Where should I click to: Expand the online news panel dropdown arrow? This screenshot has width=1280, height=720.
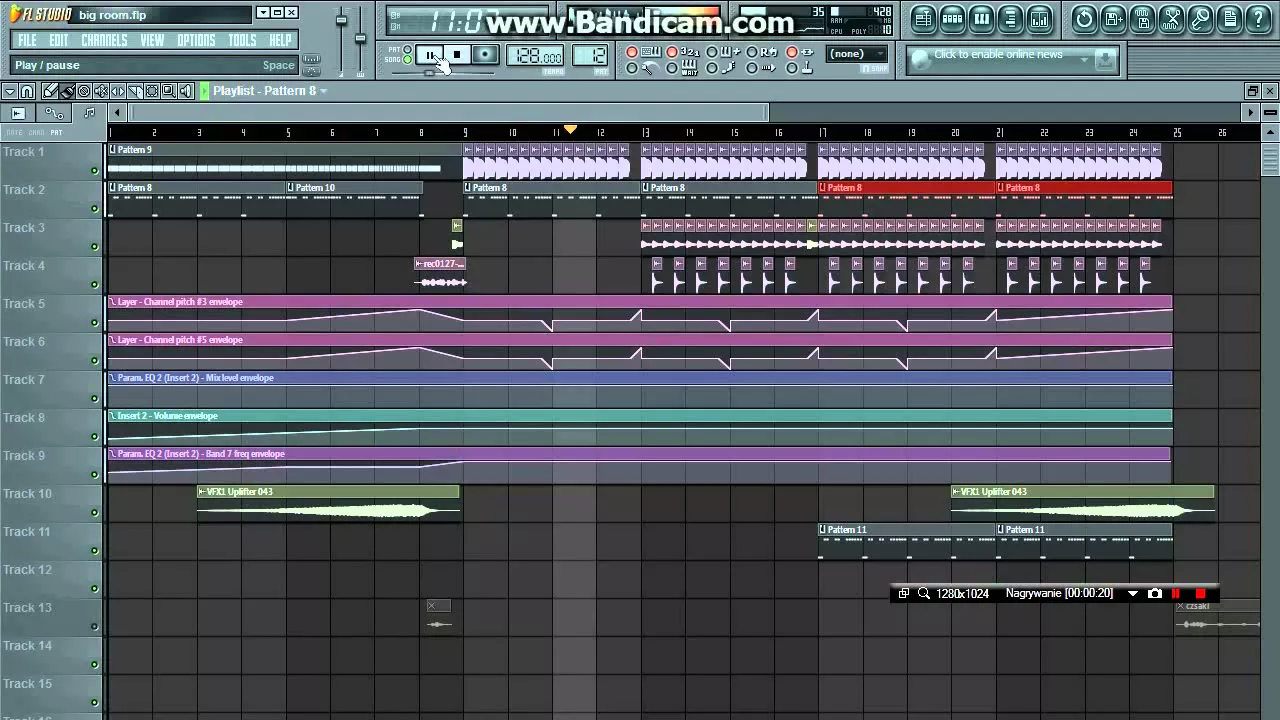(1085, 60)
